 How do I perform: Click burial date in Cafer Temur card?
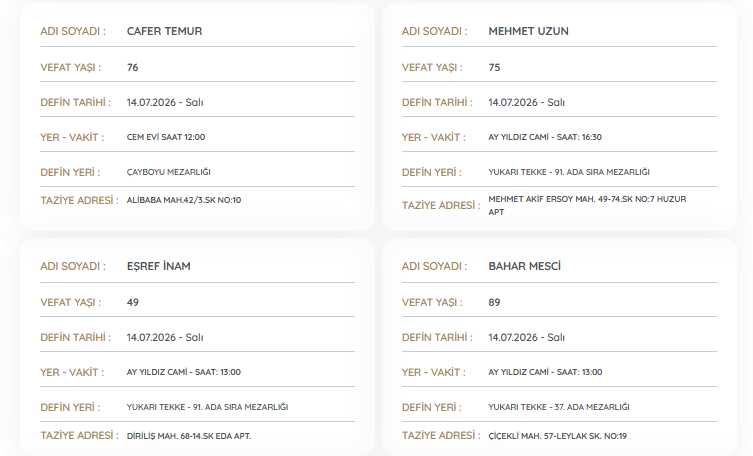click(x=165, y=102)
